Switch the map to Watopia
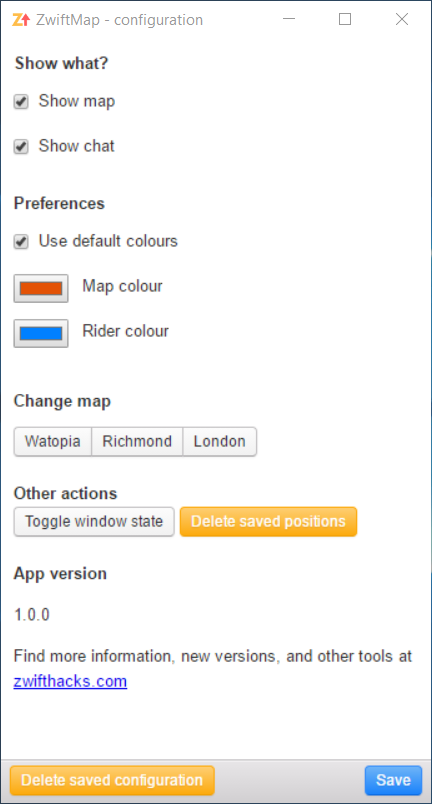 pos(52,441)
